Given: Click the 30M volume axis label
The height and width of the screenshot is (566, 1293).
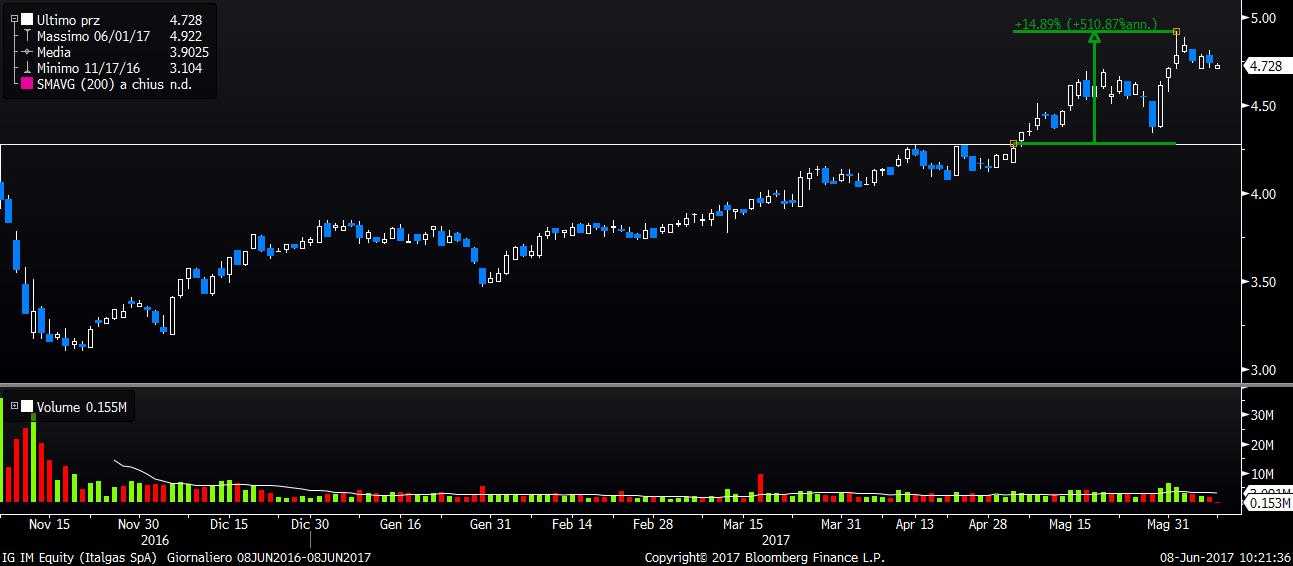Looking at the screenshot, I should pyautogui.click(x=1264, y=415).
